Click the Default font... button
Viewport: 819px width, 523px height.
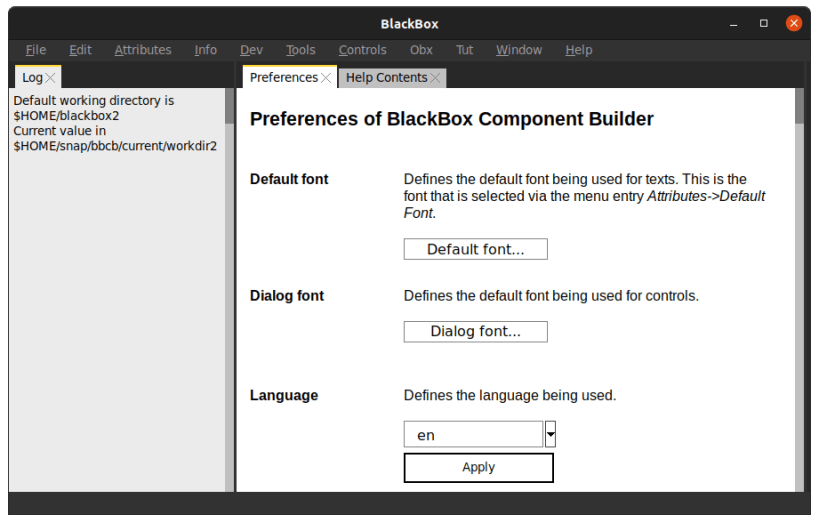pos(475,249)
